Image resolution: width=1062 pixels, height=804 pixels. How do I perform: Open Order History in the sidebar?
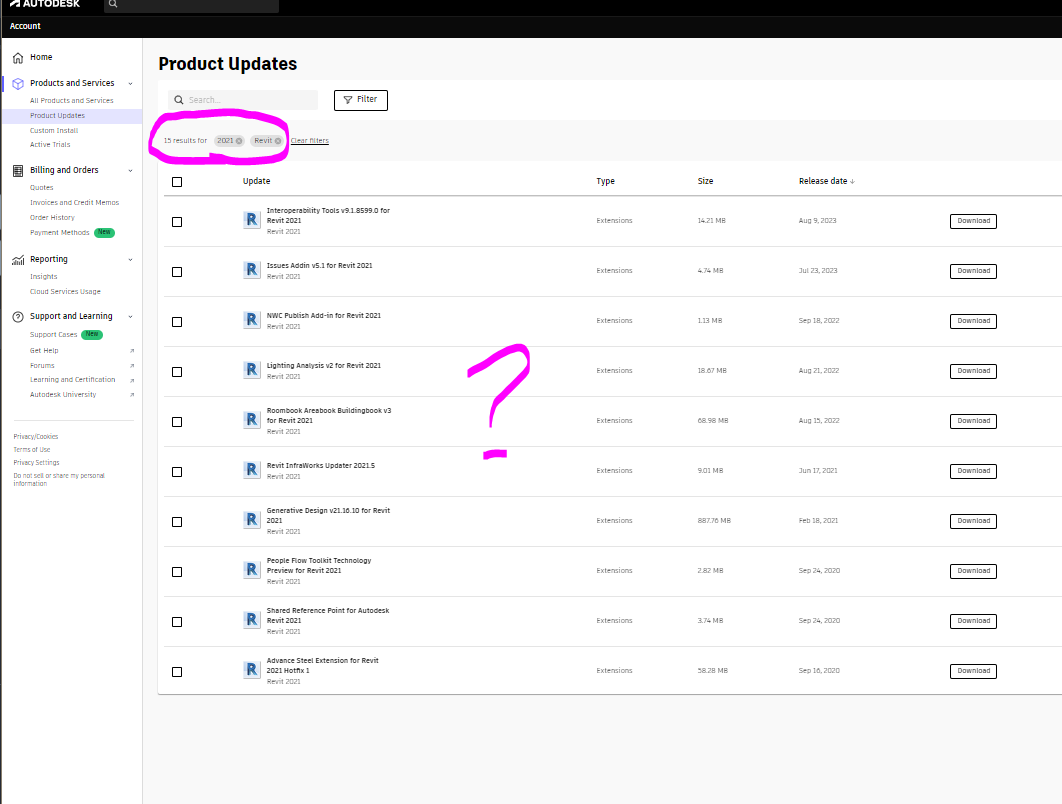(52, 217)
